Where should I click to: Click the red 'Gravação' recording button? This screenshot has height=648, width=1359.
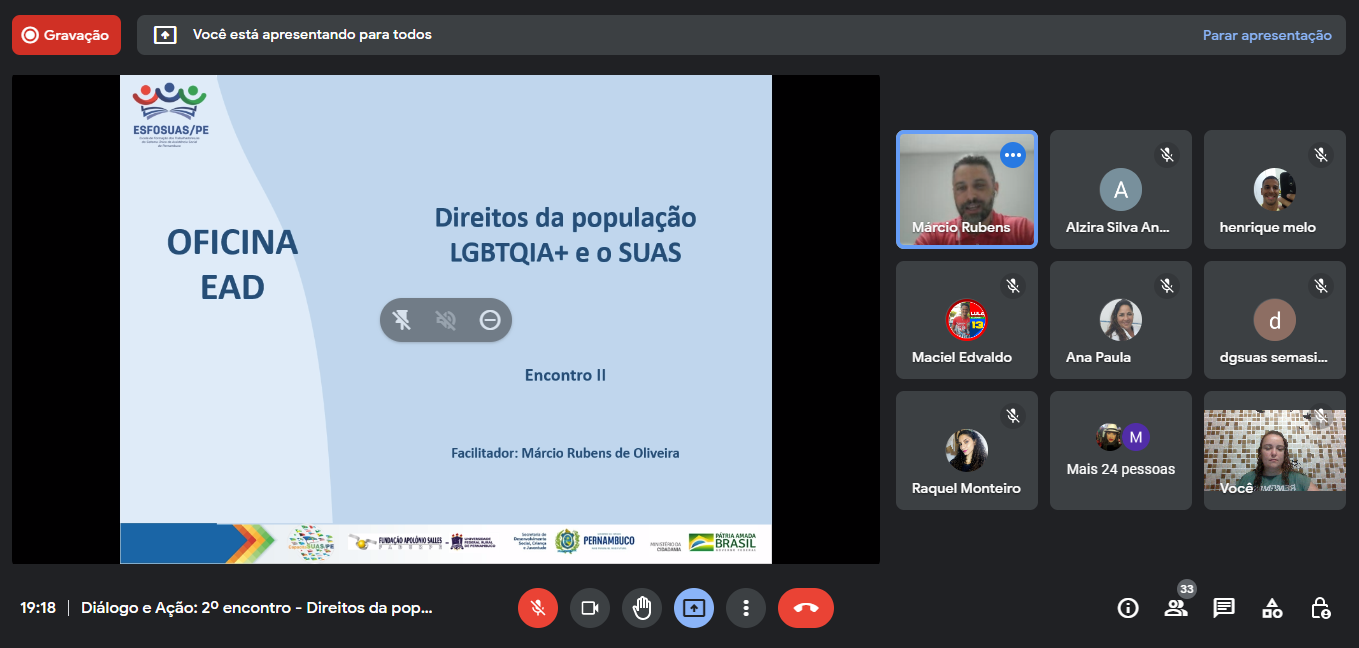pos(66,35)
